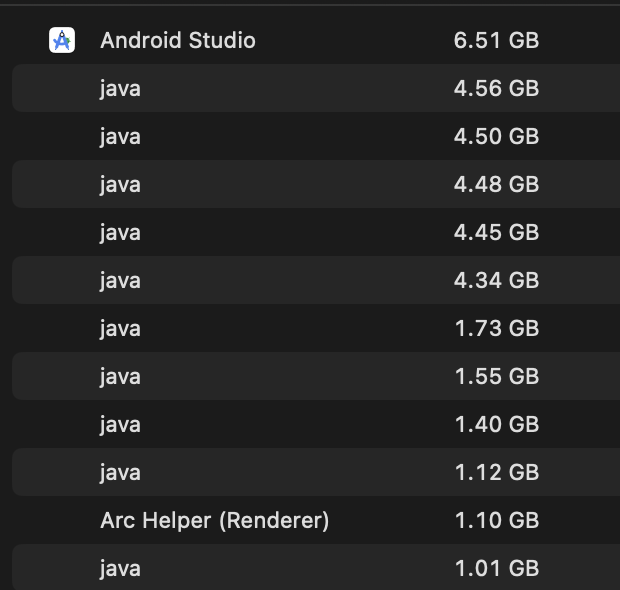Click the 1.55 GB memory value

tap(497, 376)
